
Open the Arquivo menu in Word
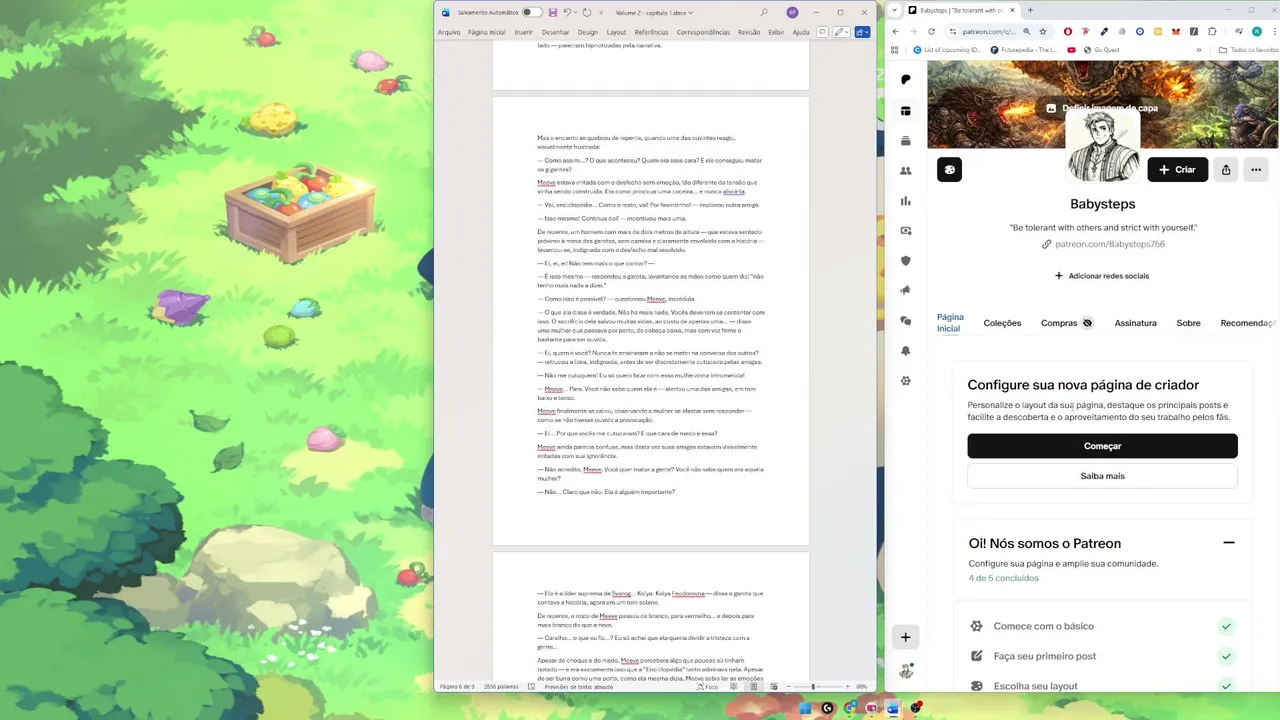[449, 32]
